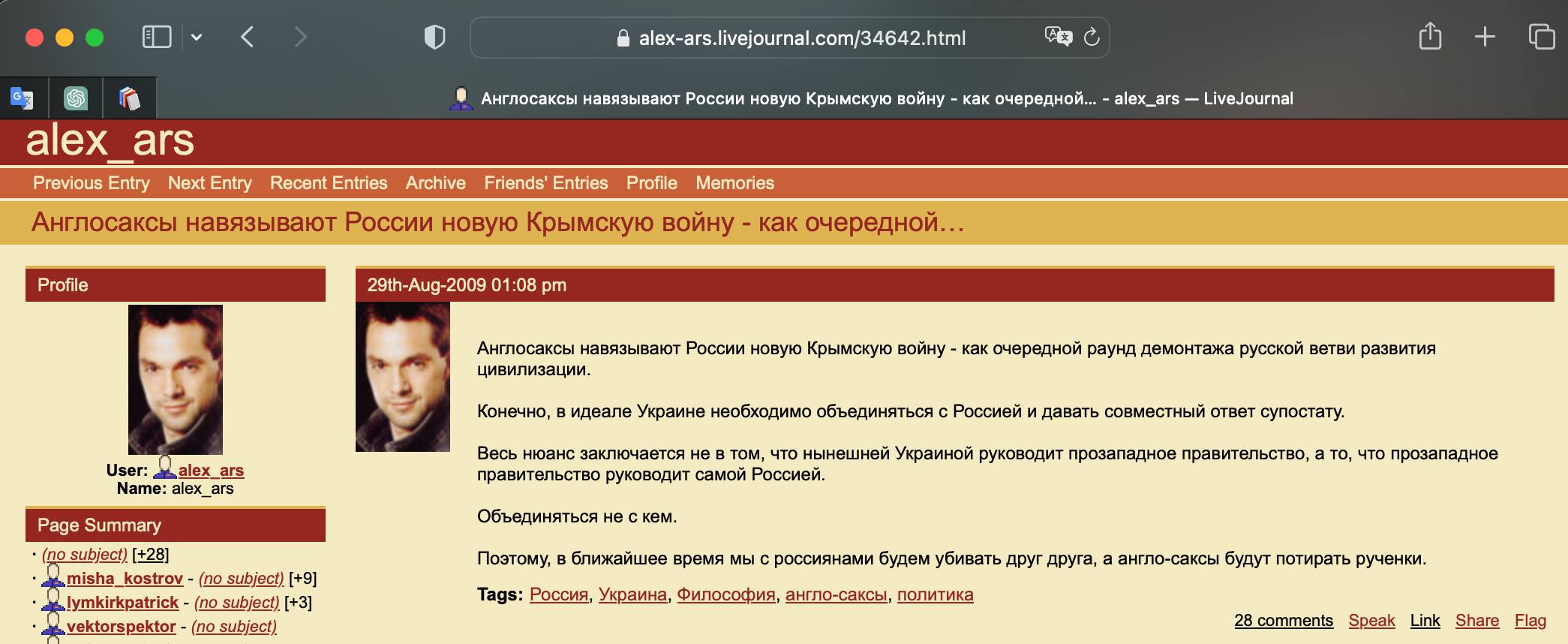
Task: Click the translate page icon in address bar
Action: [1058, 37]
